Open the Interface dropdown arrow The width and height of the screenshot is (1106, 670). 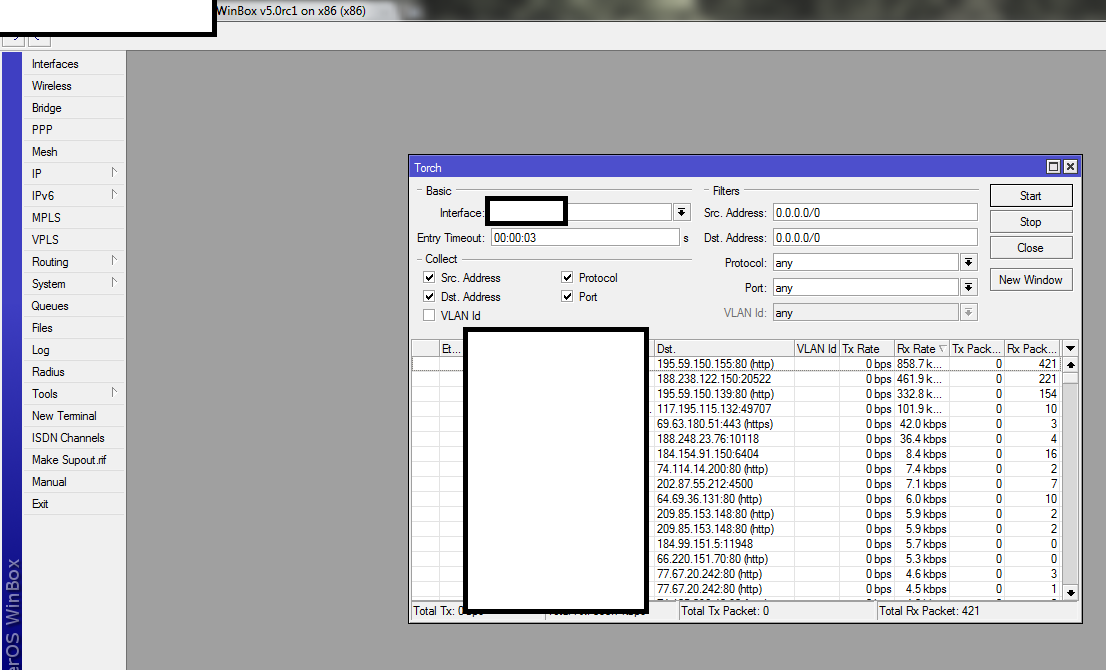pos(681,212)
